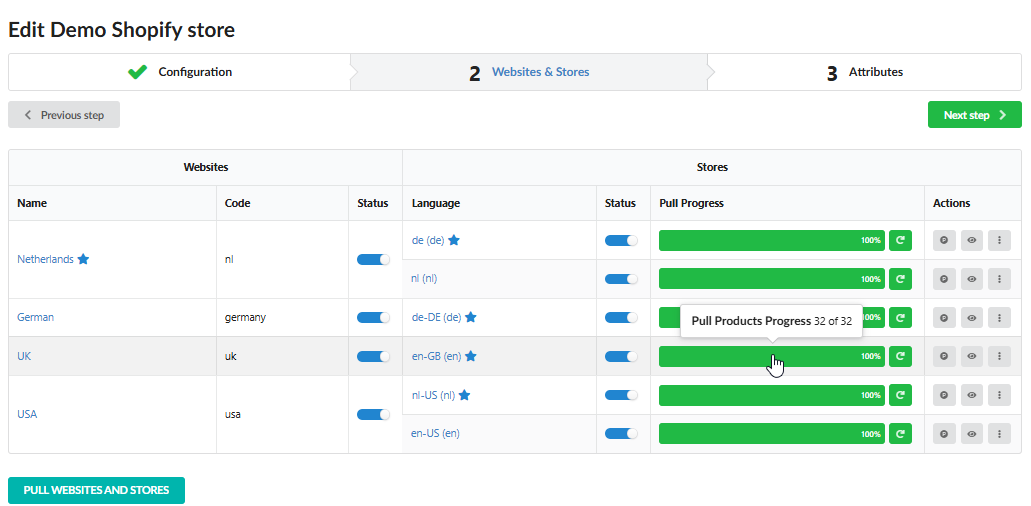Go to the Configuration step tab
The image size is (1031, 506).
[180, 72]
